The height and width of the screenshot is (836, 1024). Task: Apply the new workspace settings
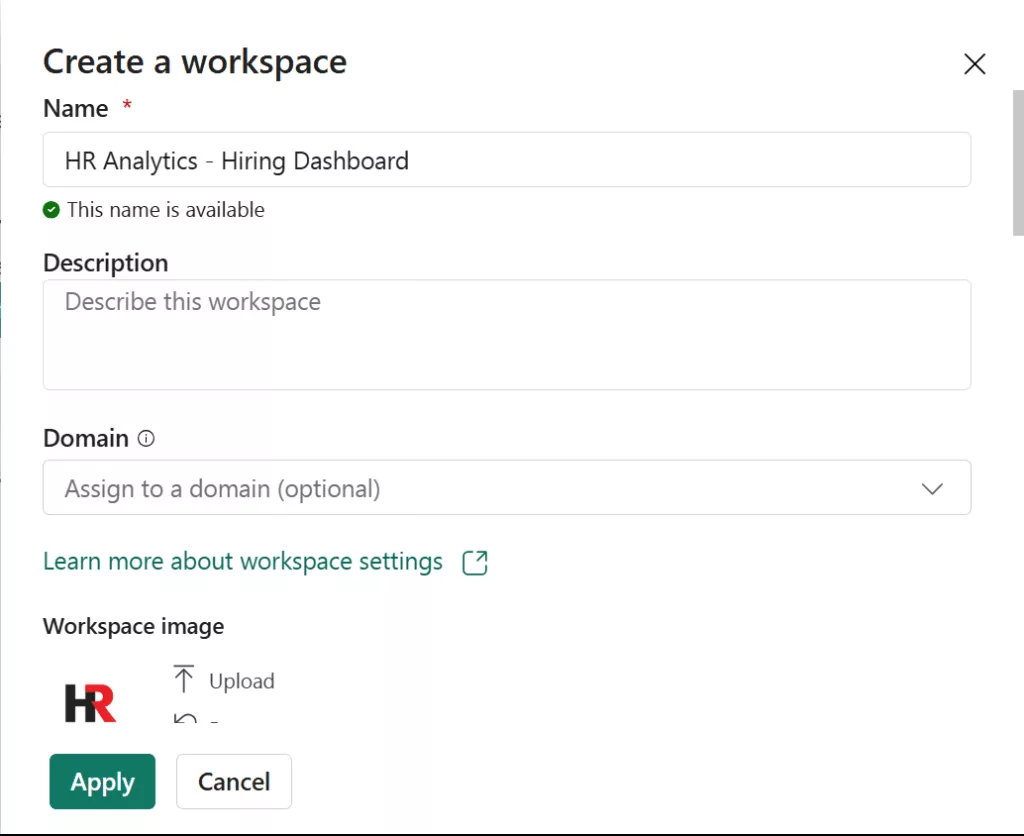click(x=103, y=782)
